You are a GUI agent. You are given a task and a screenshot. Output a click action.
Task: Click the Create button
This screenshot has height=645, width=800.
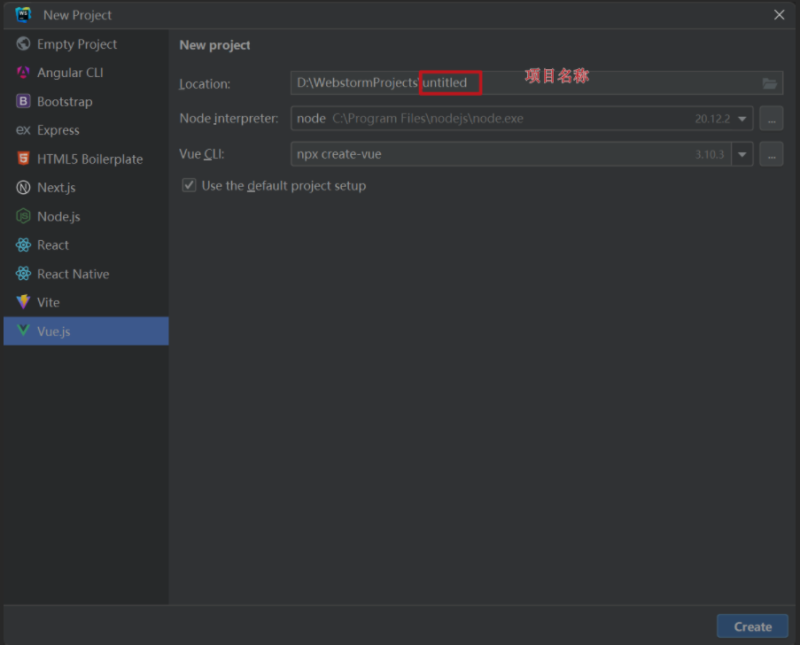752,627
